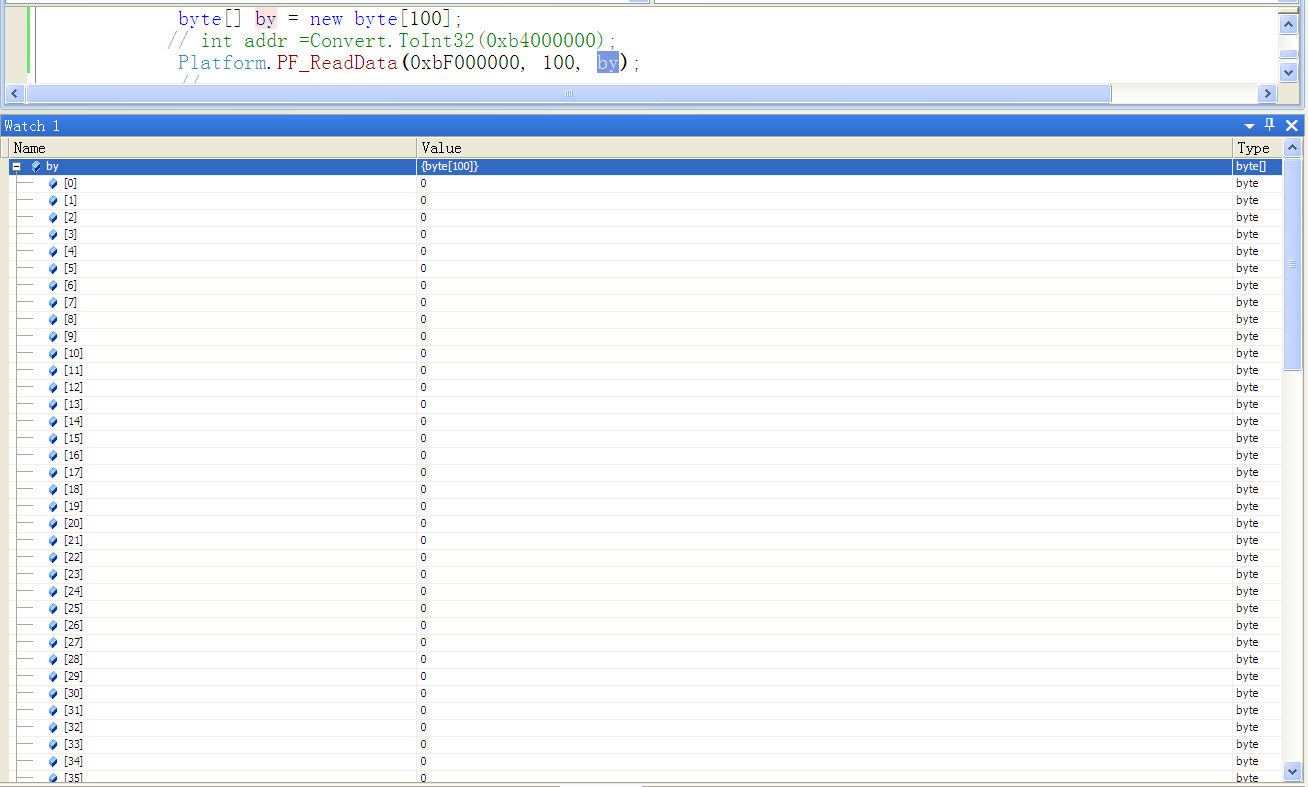Select array element name [22]
Viewport: 1308px width, 787px height.
pos(73,557)
